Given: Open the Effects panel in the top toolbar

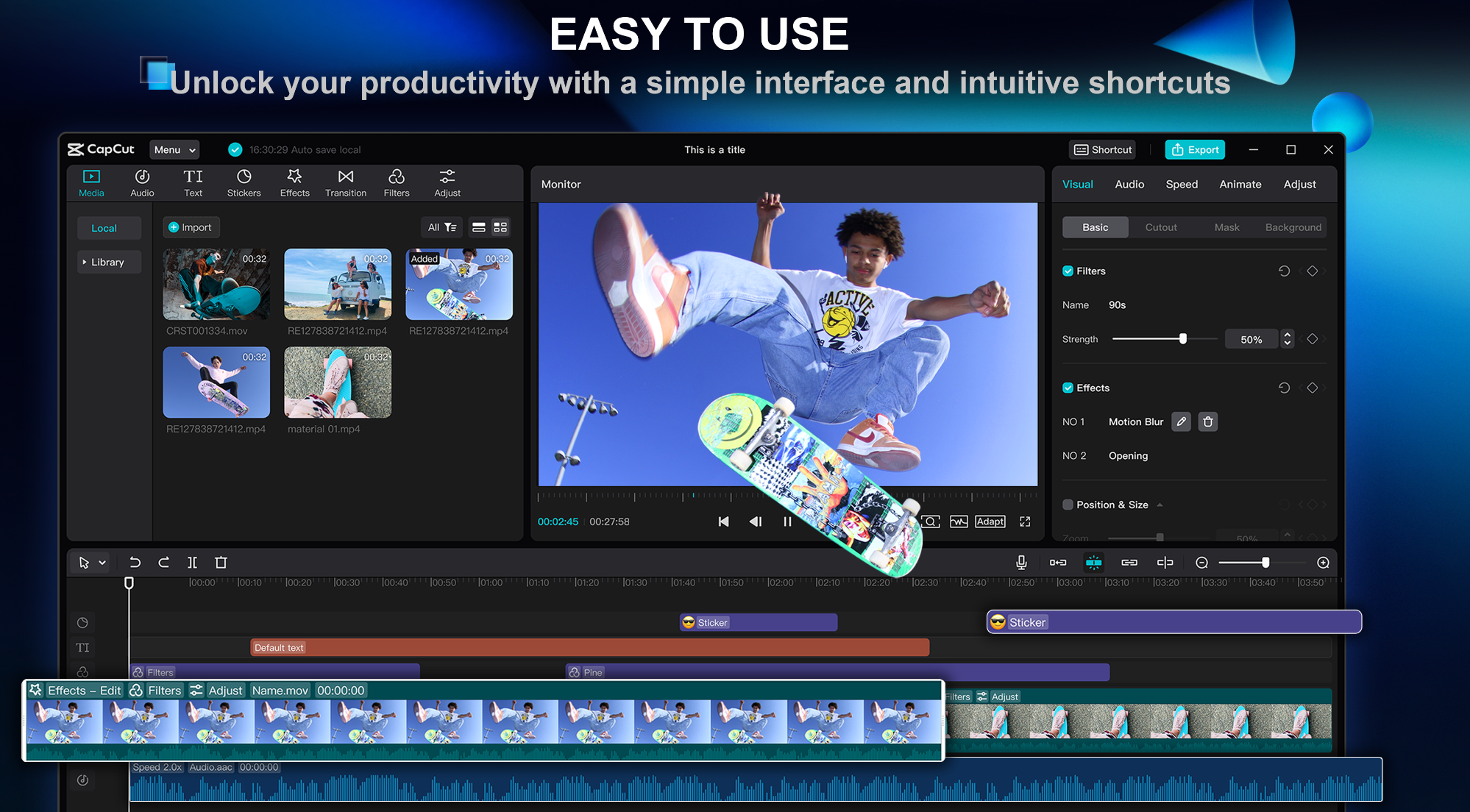Looking at the screenshot, I should coord(294,182).
